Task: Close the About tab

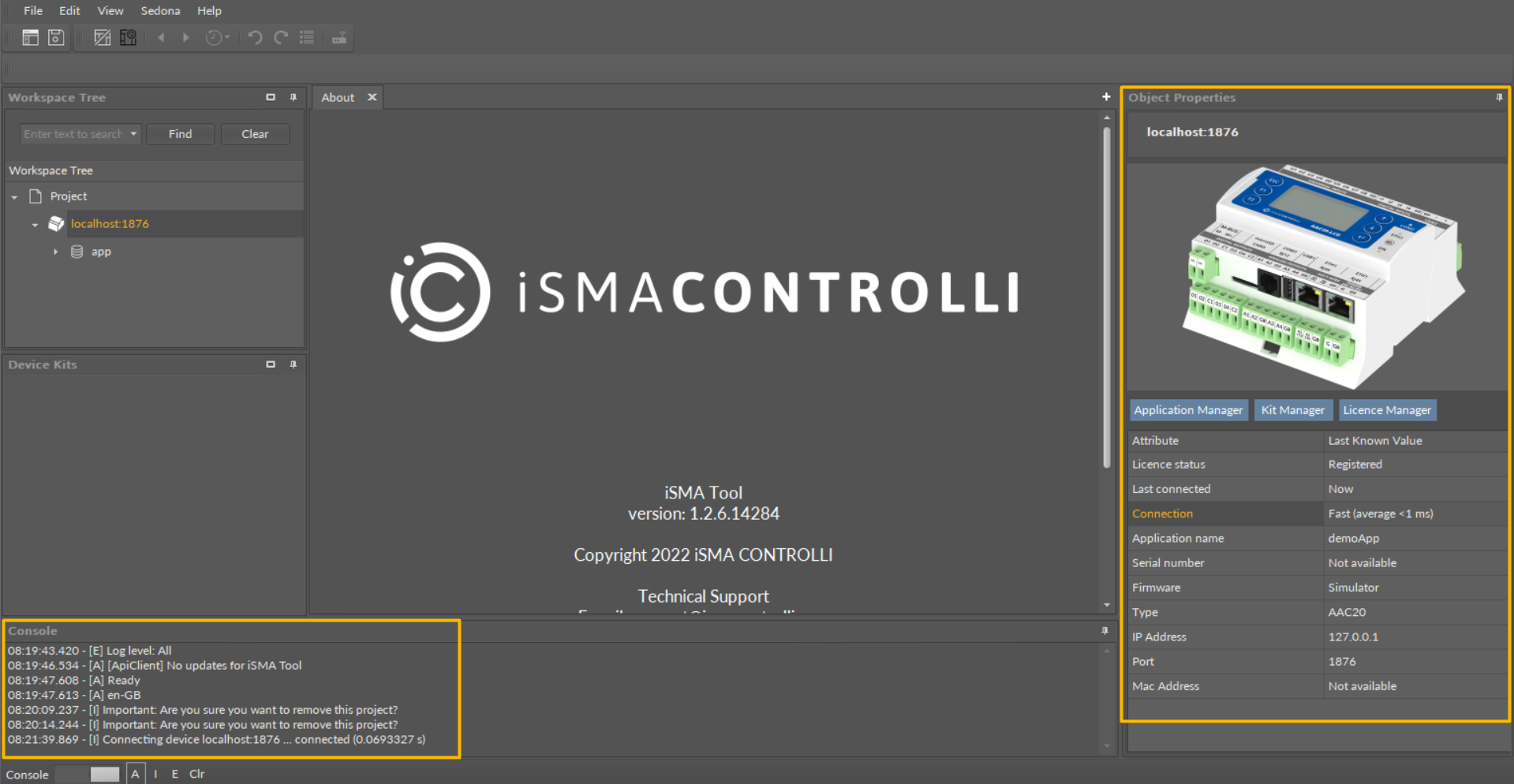Action: [372, 97]
